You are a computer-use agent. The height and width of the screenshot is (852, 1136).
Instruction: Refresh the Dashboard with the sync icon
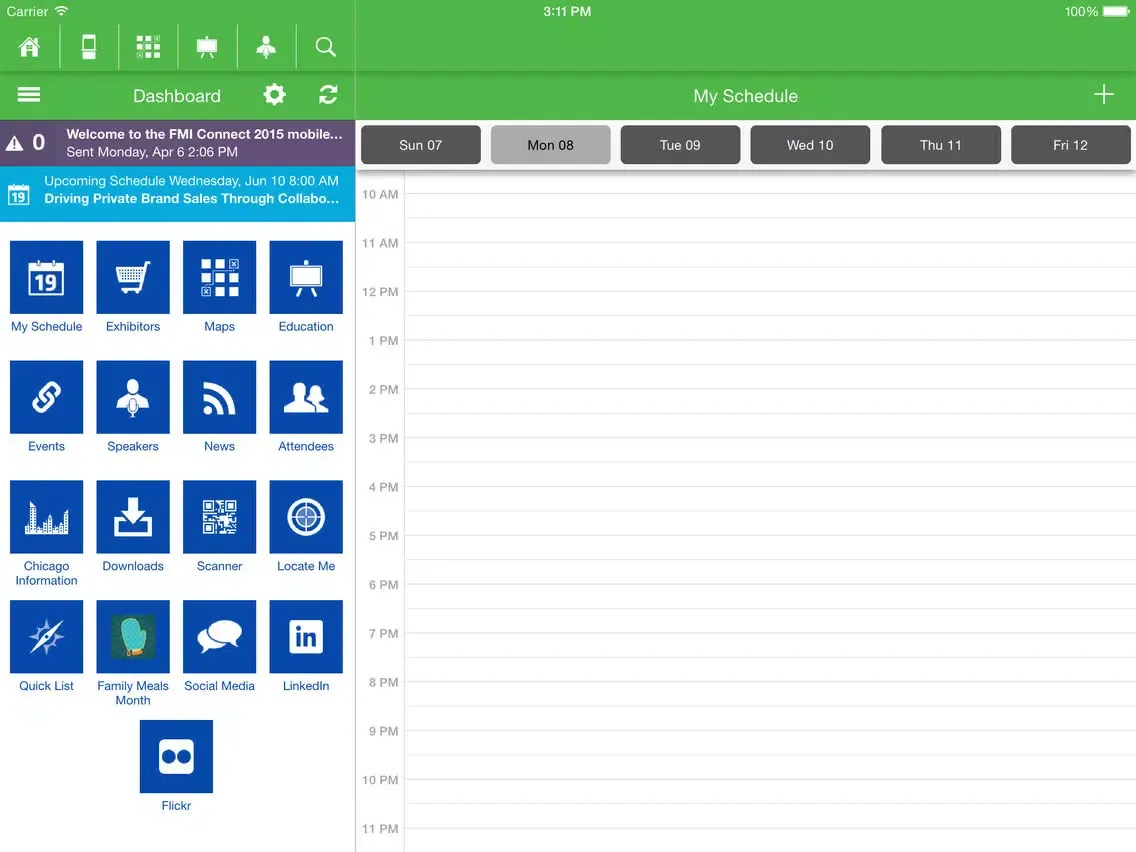pos(328,95)
